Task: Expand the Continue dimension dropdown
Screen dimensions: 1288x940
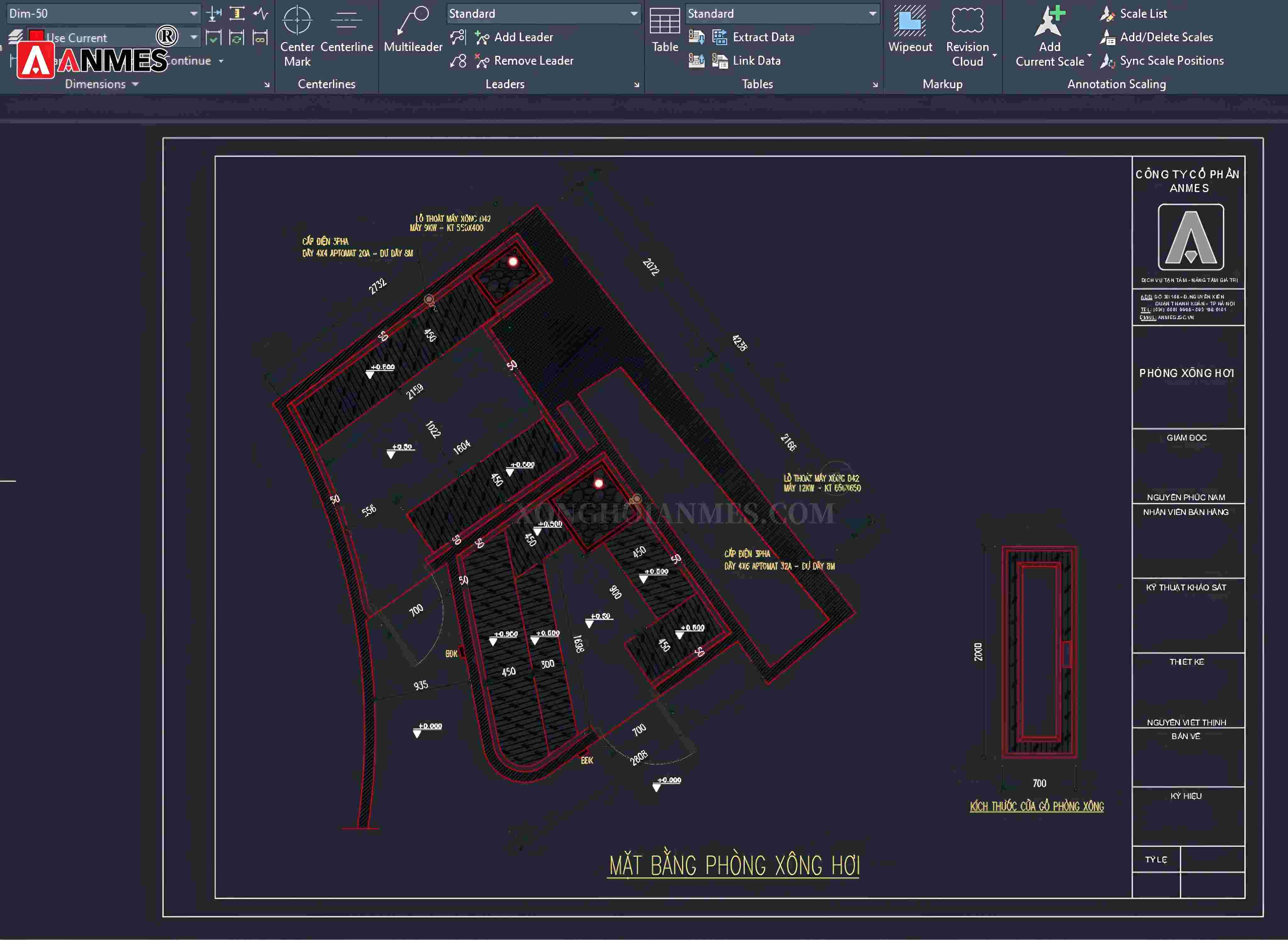Action: coord(221,60)
